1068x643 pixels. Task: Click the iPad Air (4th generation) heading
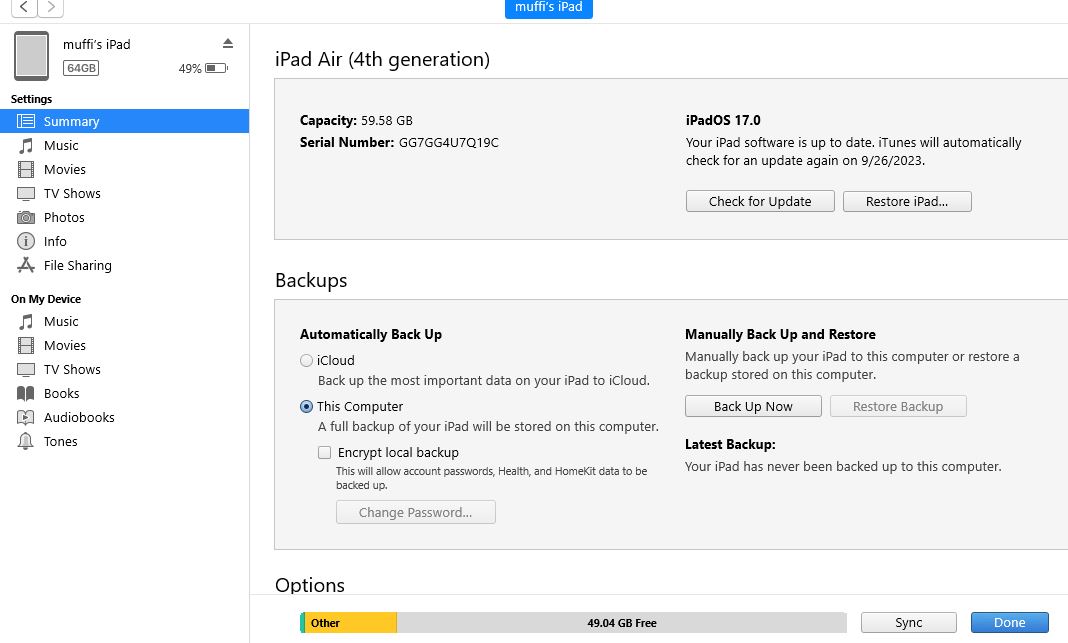coord(383,59)
